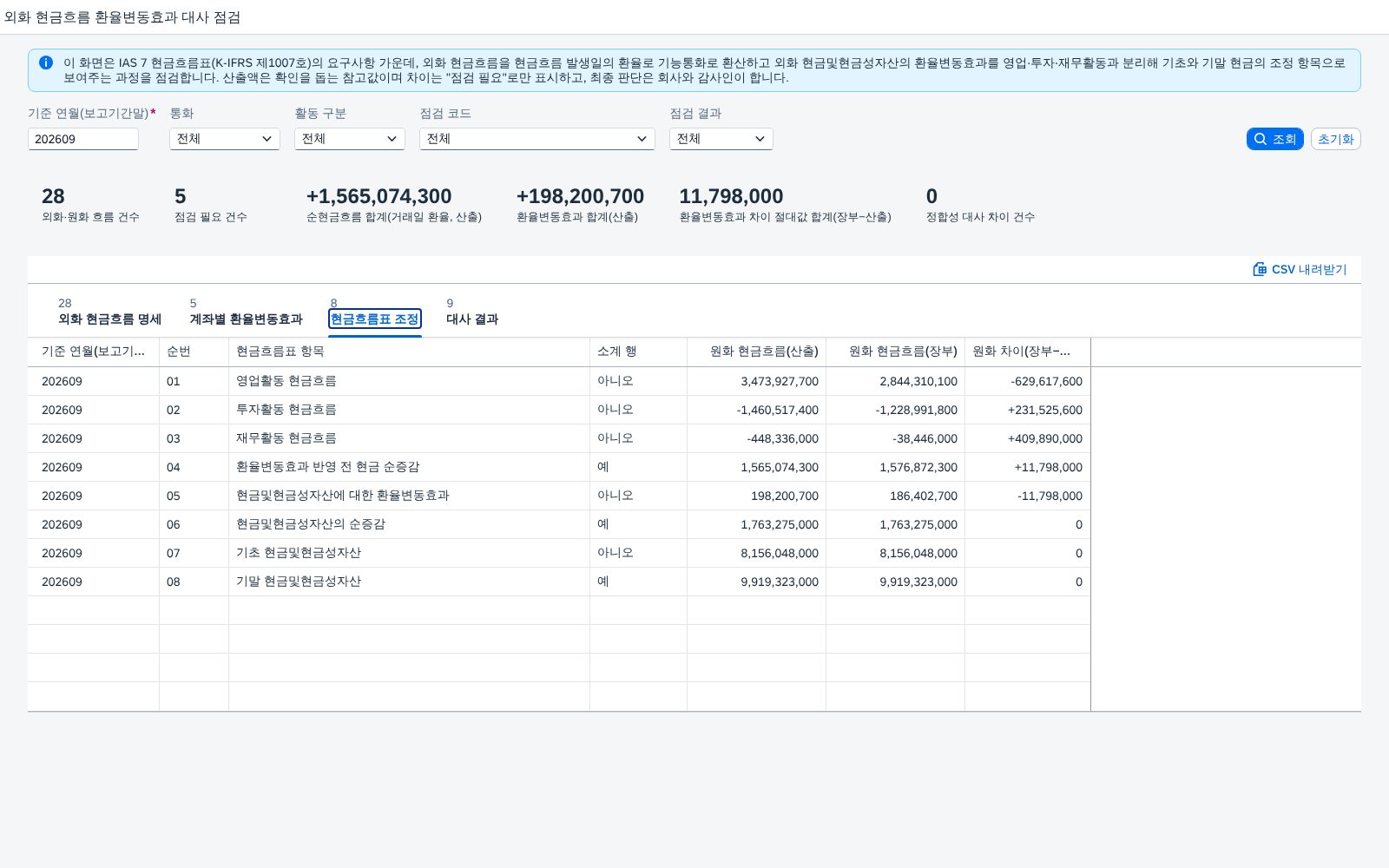Screen dimensions: 1389x868
Task: Click the CSV download spreadsheet icon
Action: coord(1260,269)
